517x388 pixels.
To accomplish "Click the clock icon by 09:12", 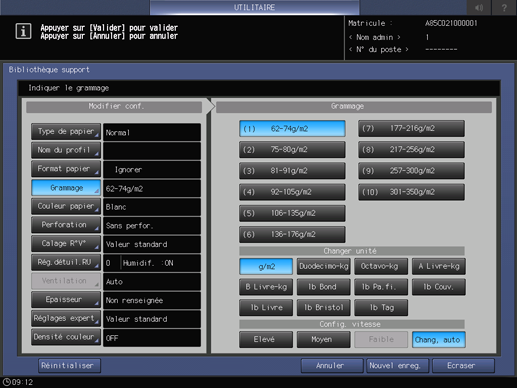I will coord(7,382).
